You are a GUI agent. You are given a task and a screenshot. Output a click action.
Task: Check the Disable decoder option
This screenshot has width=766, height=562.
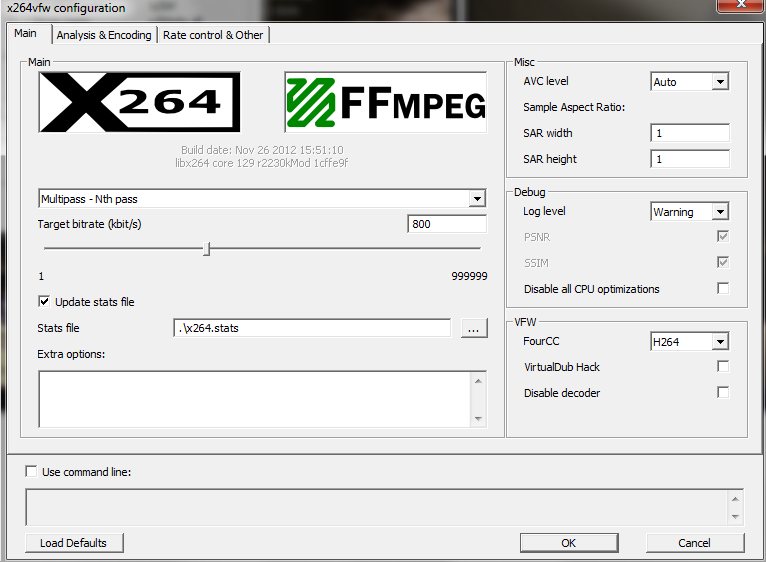(723, 392)
